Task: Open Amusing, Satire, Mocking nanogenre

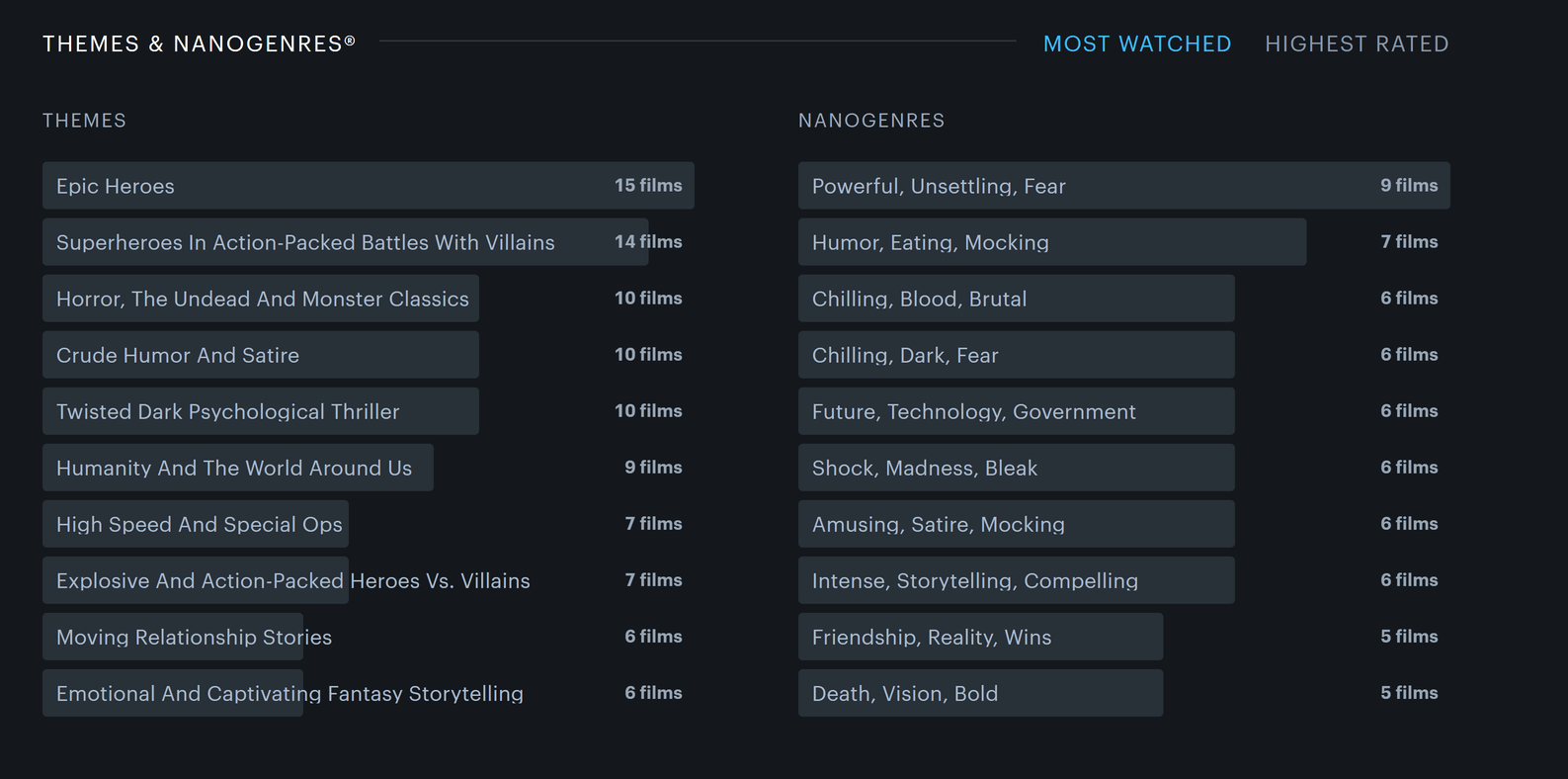Action: 939,524
